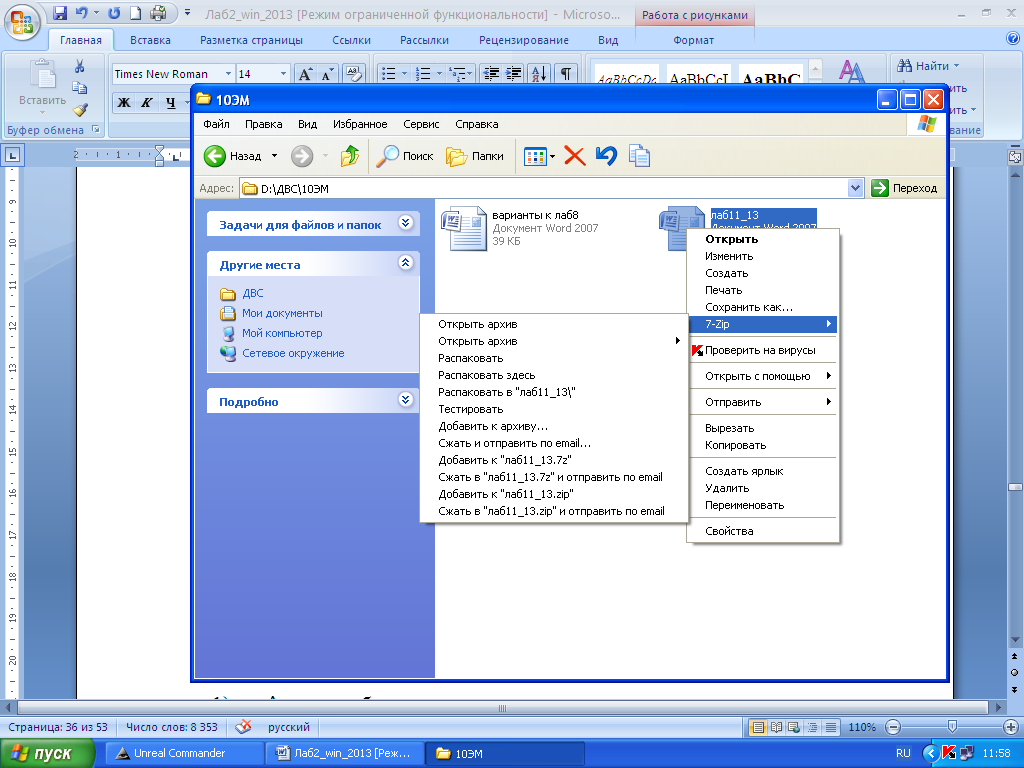Click the Word help question mark icon
This screenshot has height=768, width=1024.
click(x=1013, y=39)
